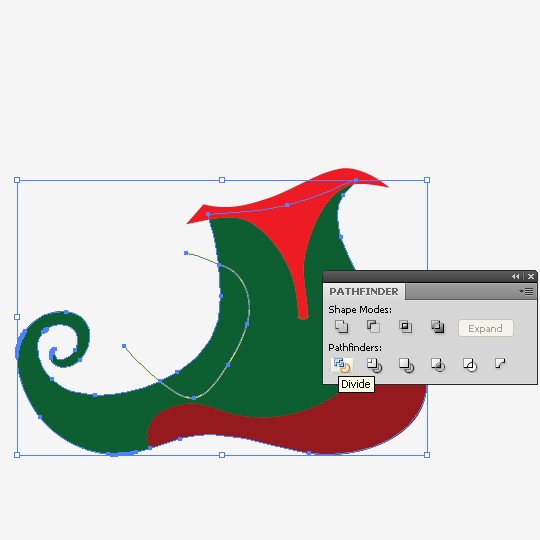Click the bottom-center bounding box handle

coord(222,455)
